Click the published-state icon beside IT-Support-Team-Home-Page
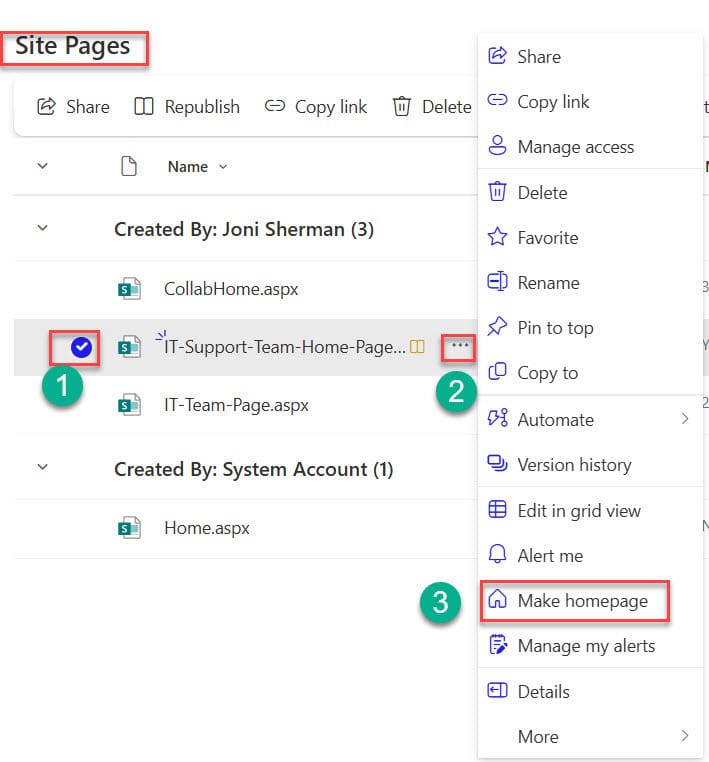Viewport: 709px width, 762px height. pos(417,346)
